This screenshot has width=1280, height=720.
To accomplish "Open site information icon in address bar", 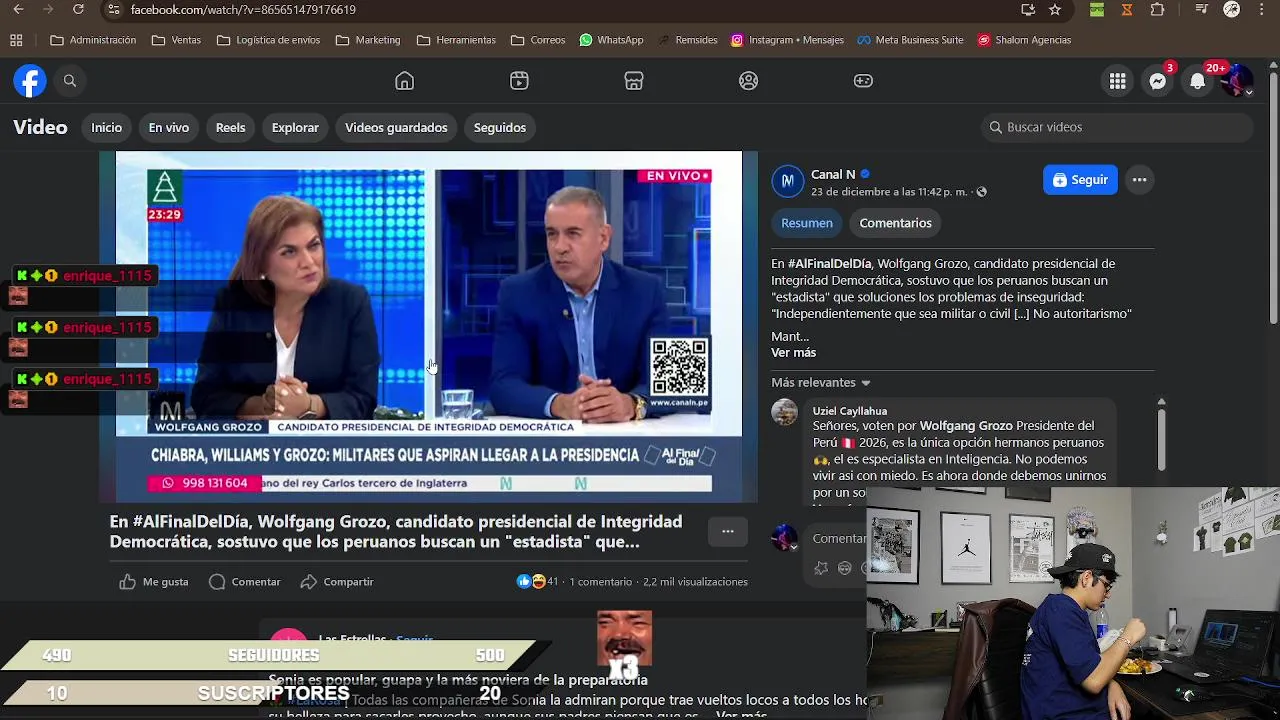I will [x=114, y=10].
